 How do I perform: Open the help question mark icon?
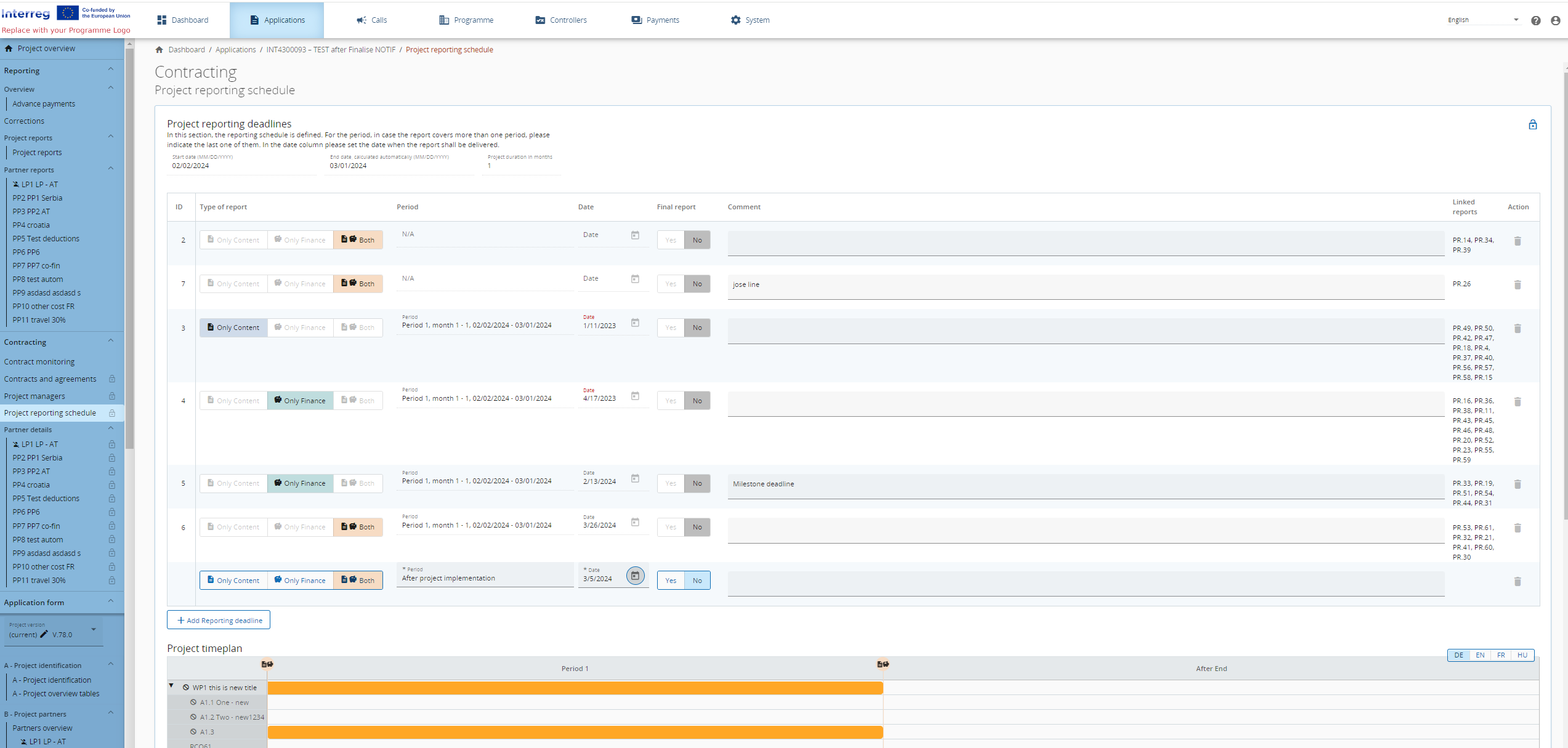1535,20
